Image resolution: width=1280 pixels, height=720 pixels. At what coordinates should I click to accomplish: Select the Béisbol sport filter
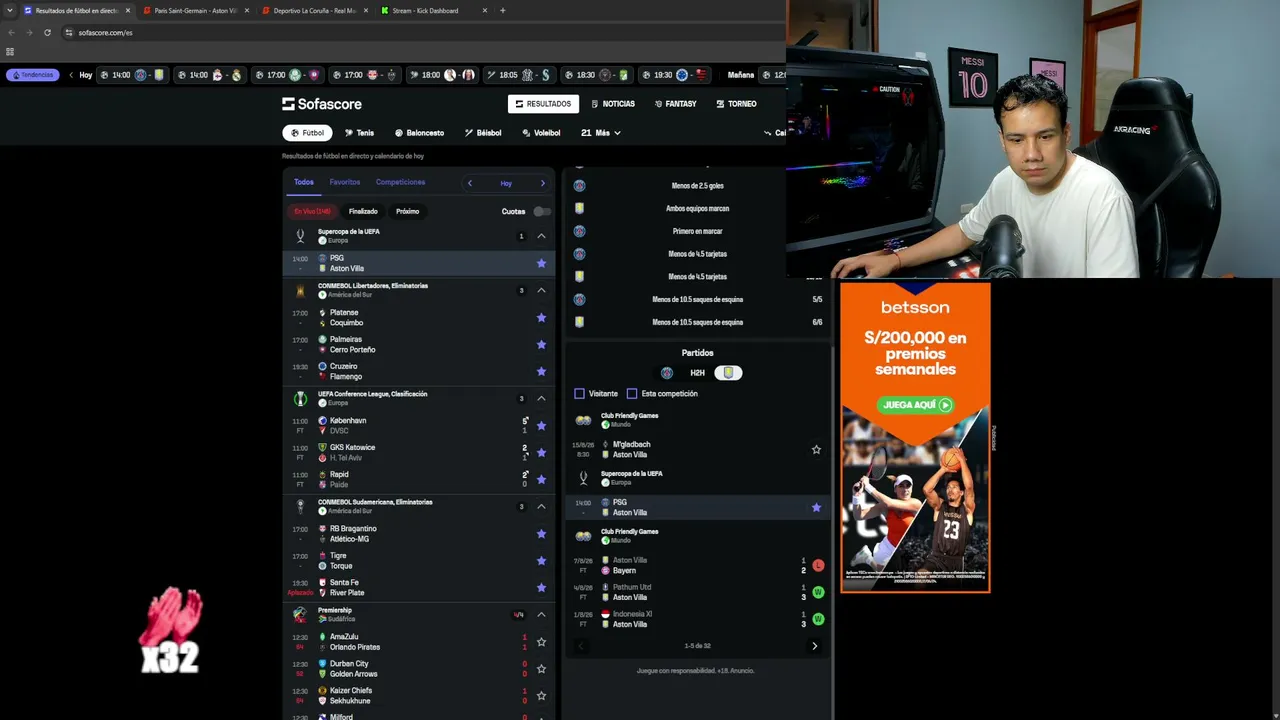pyautogui.click(x=483, y=132)
